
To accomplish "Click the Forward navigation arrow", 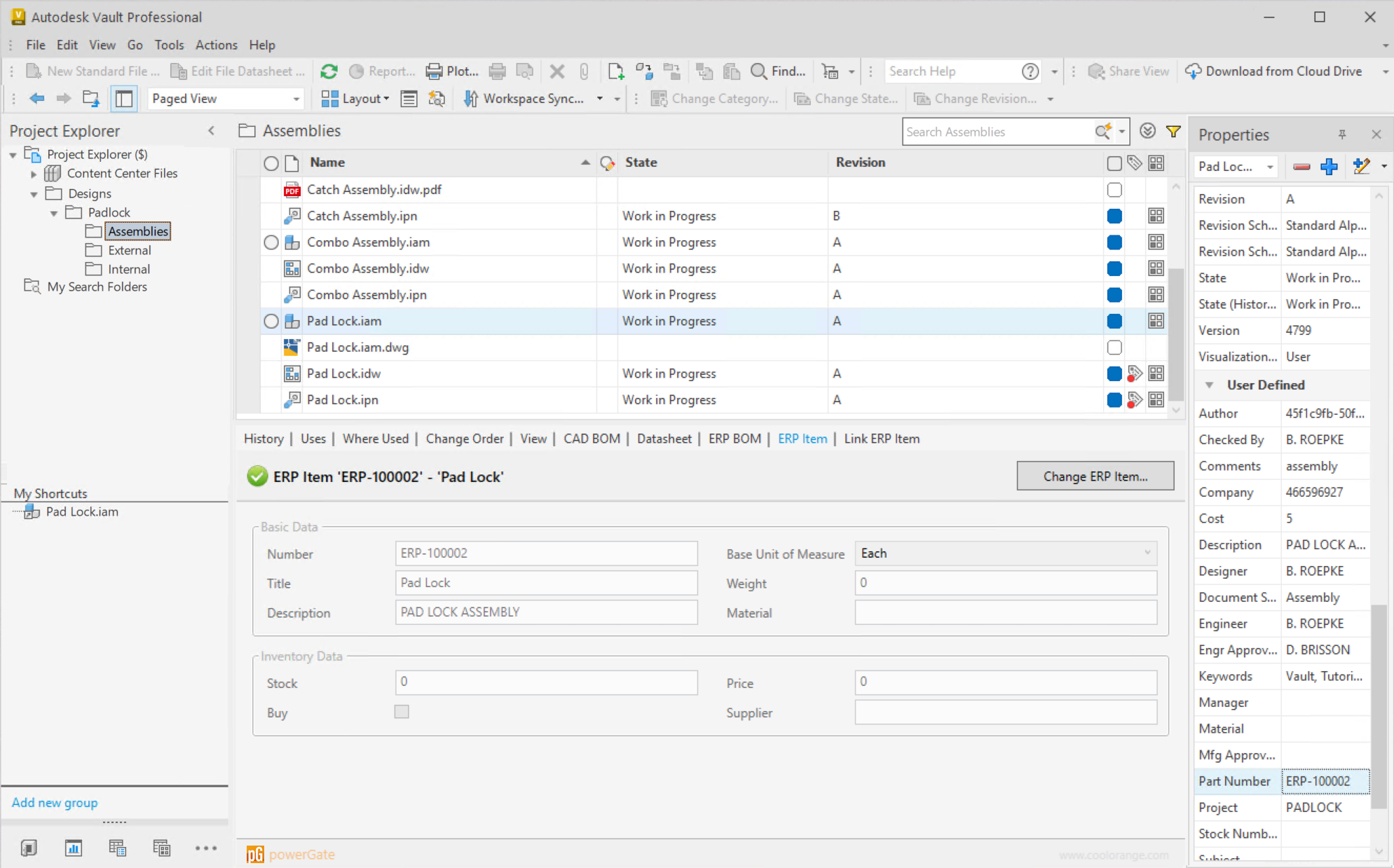I will click(x=64, y=99).
